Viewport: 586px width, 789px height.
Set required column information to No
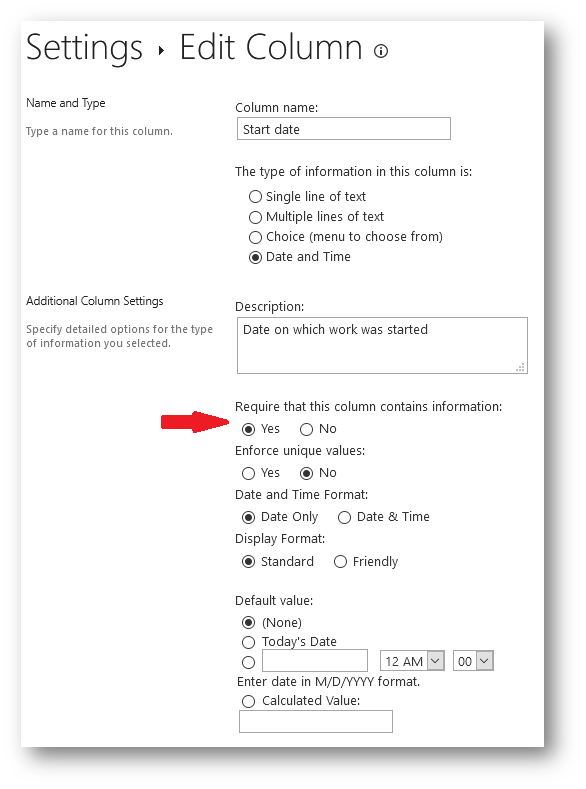306,429
